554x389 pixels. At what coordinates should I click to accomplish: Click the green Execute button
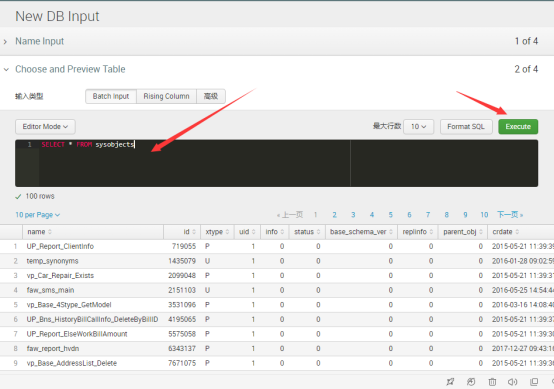518,126
